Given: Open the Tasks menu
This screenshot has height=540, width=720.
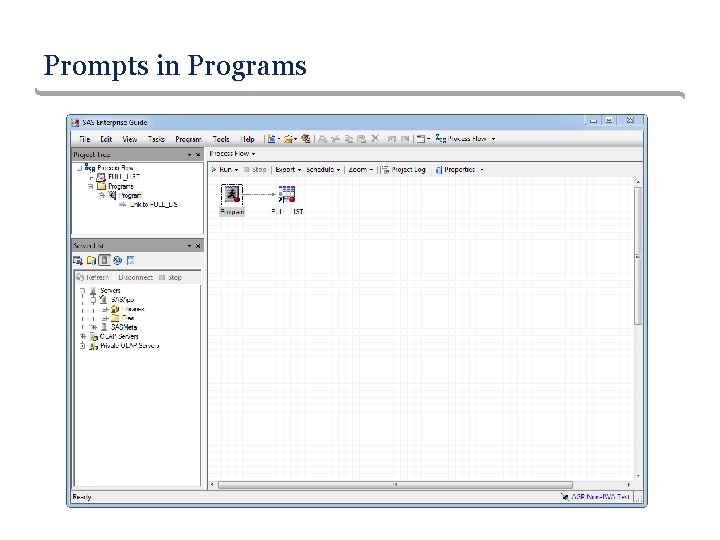Looking at the screenshot, I should pyautogui.click(x=156, y=139).
